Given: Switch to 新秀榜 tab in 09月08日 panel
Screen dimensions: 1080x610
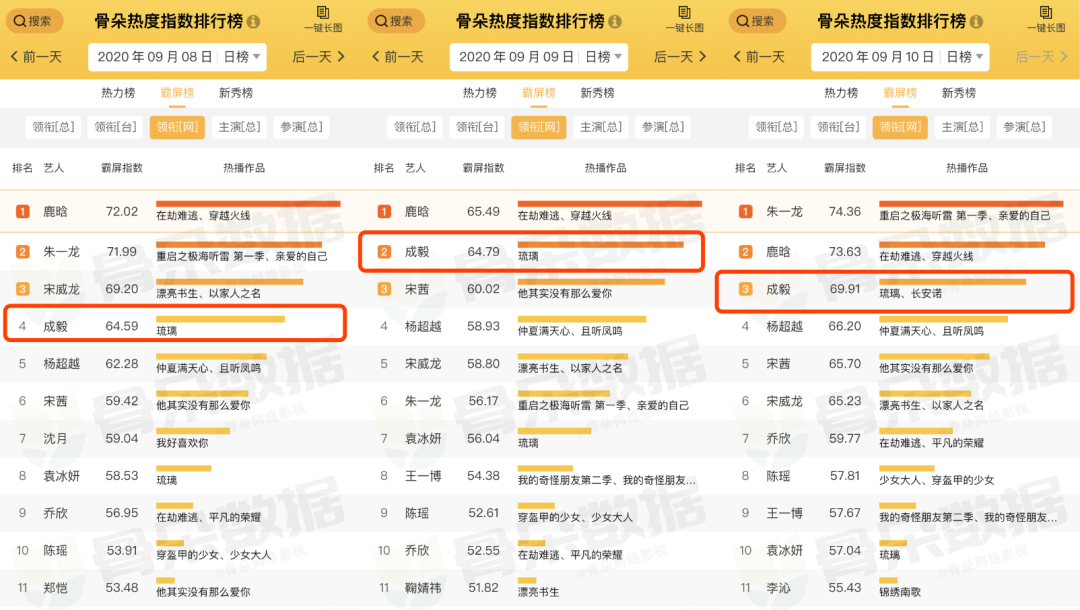Looking at the screenshot, I should (236, 93).
